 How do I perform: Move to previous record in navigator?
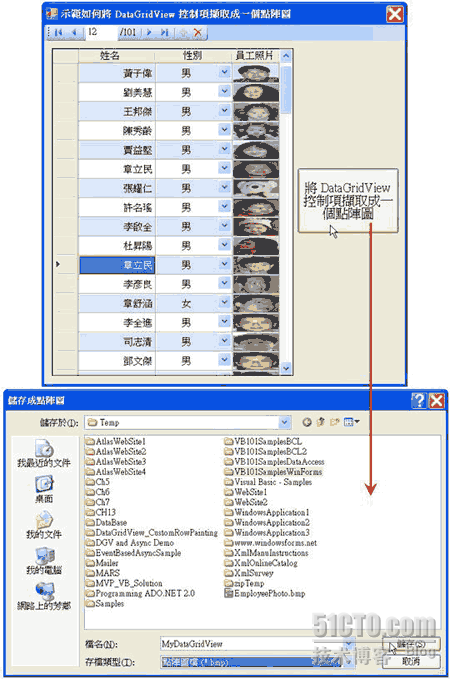pos(74,32)
